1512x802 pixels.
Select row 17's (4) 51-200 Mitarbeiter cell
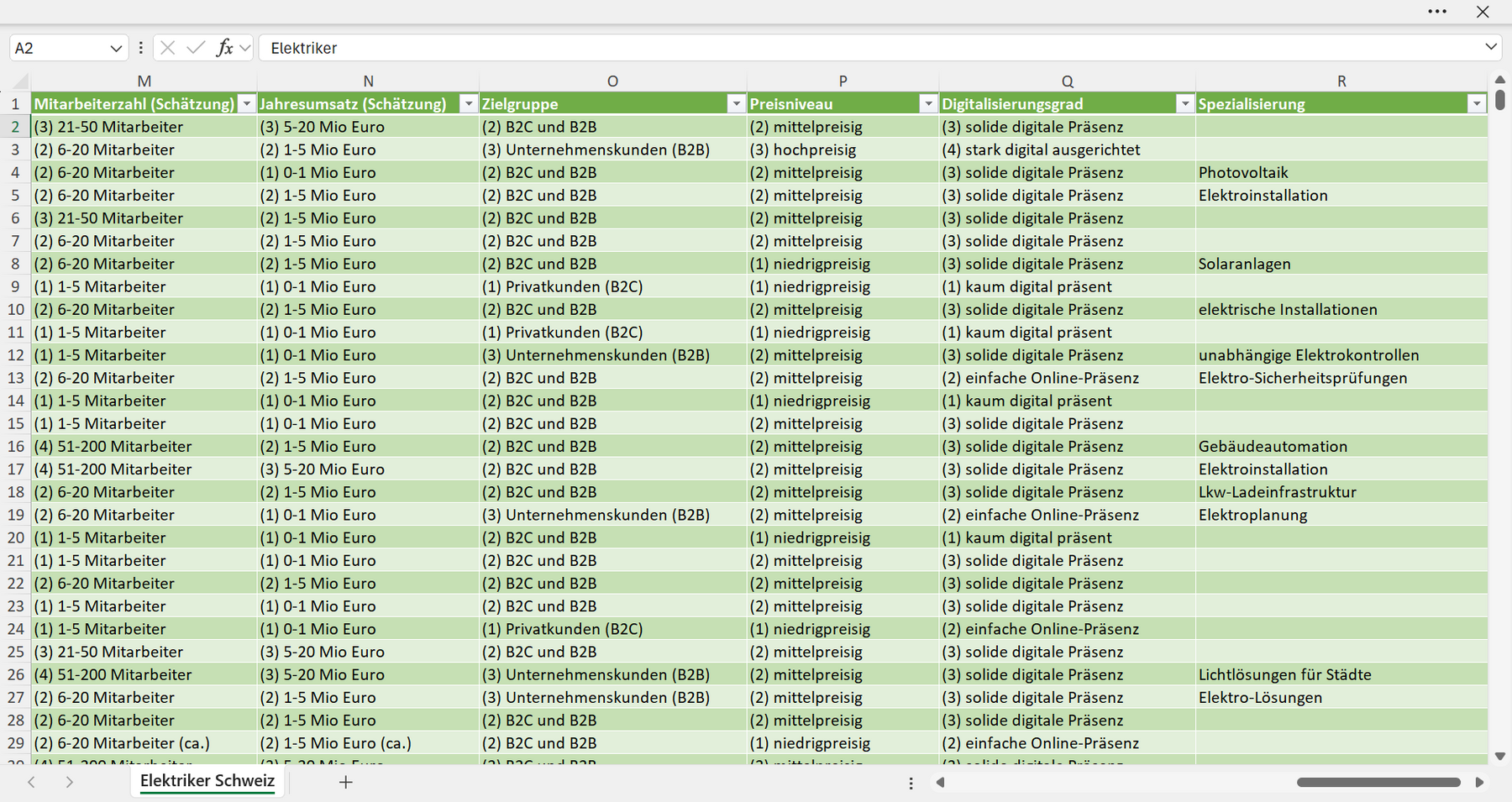pyautogui.click(x=144, y=469)
